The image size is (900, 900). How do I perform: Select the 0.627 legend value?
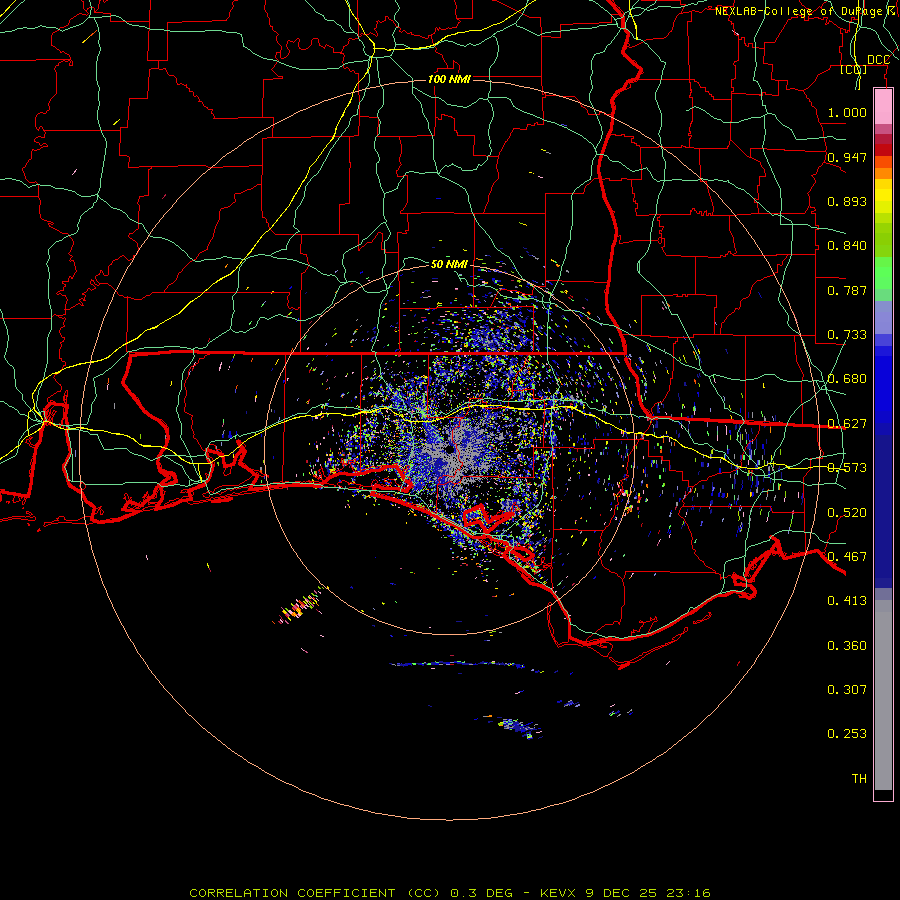[x=847, y=424]
